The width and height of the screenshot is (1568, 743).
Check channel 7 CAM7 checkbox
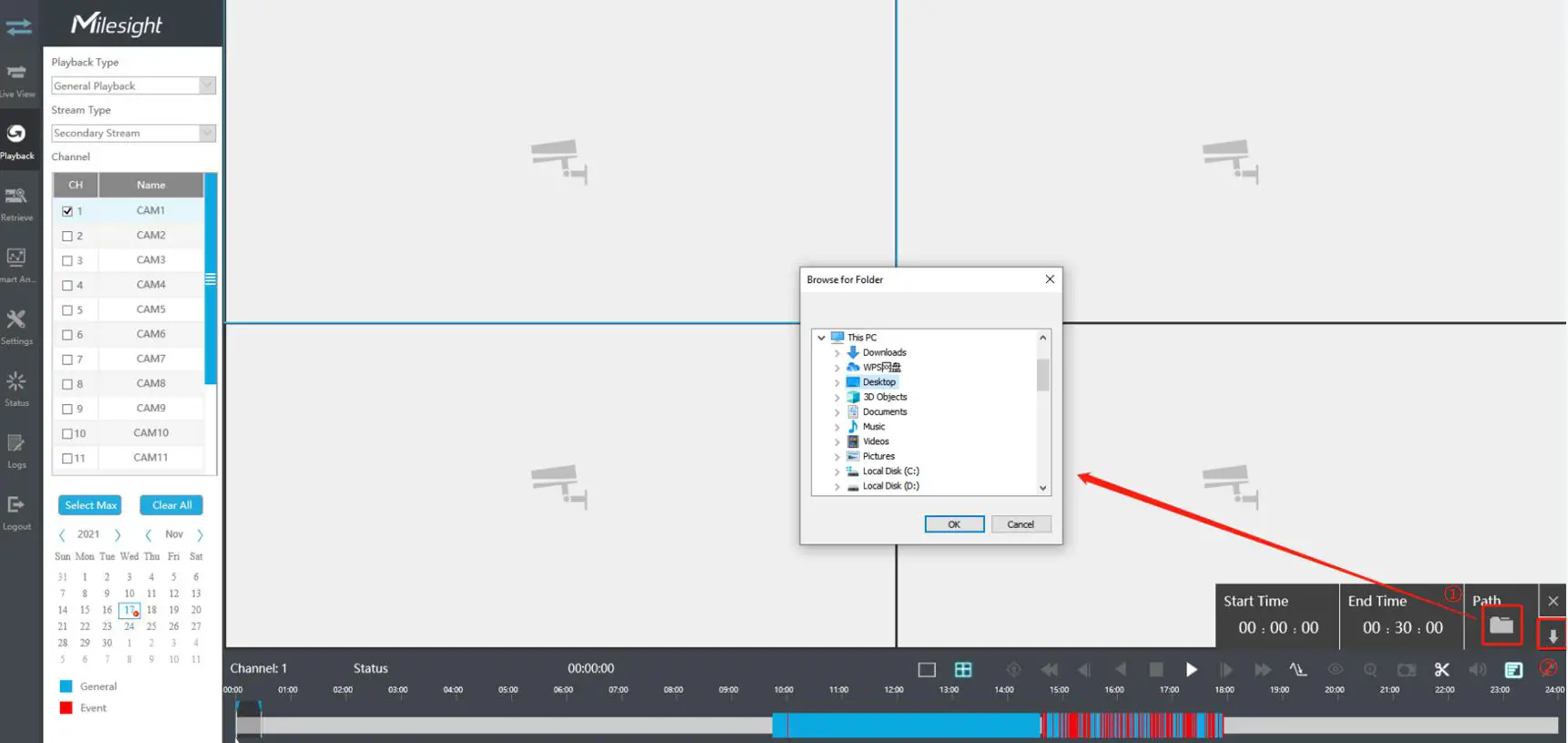tap(67, 360)
